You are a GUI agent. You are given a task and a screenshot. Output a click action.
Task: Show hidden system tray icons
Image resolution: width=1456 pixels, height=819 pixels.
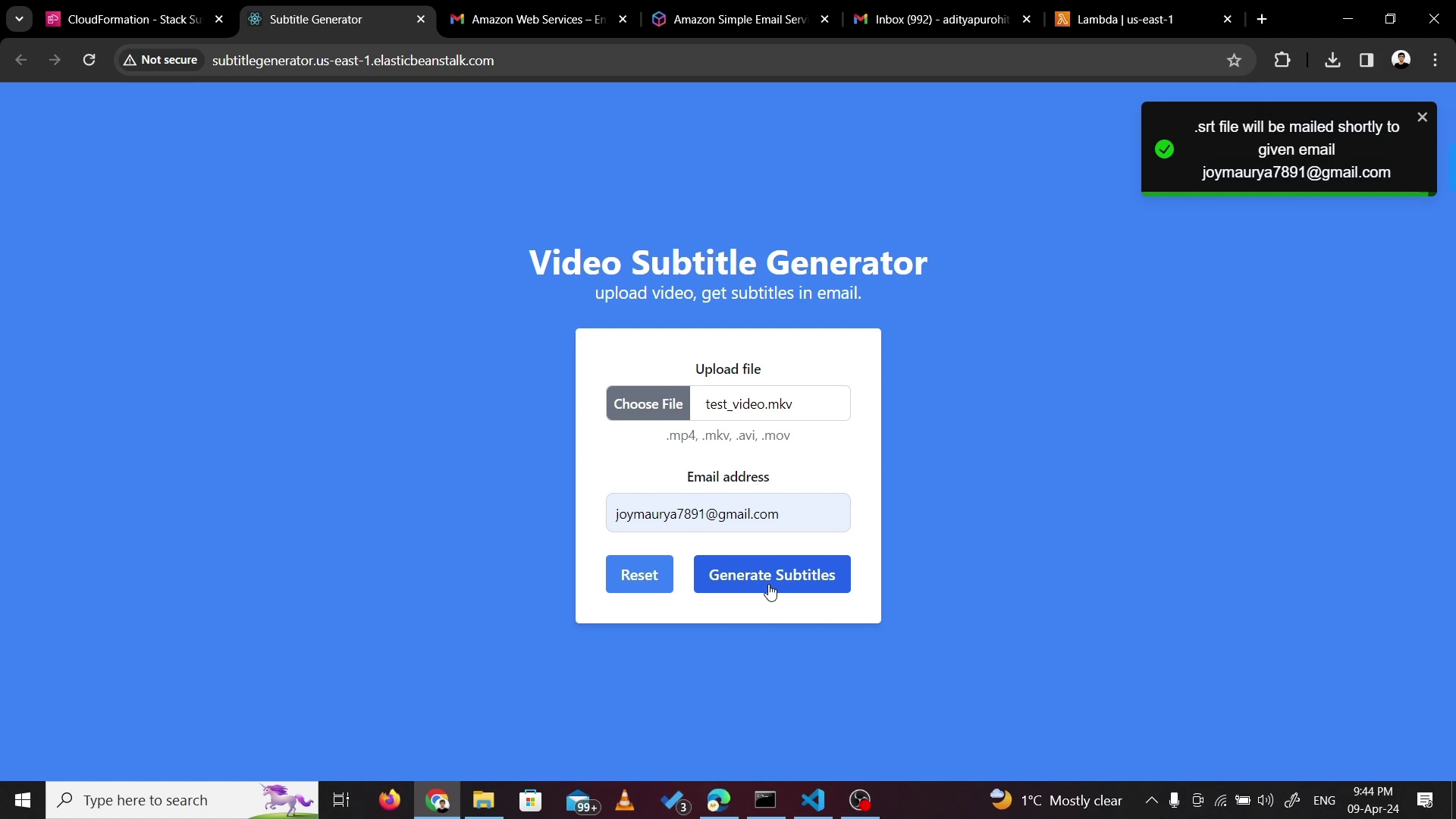1151,800
